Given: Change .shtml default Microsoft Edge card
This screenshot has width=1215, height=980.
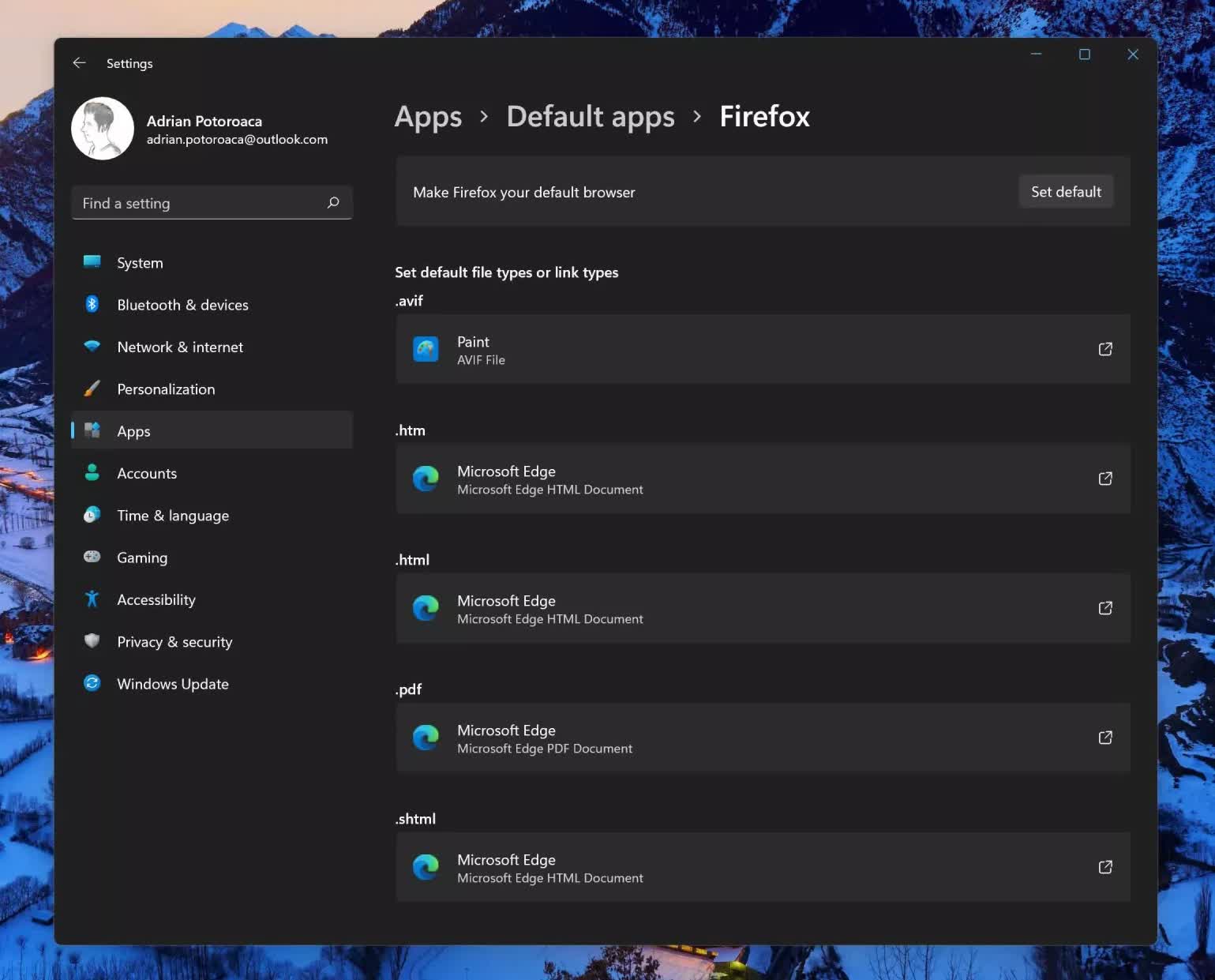Looking at the screenshot, I should click(x=763, y=867).
